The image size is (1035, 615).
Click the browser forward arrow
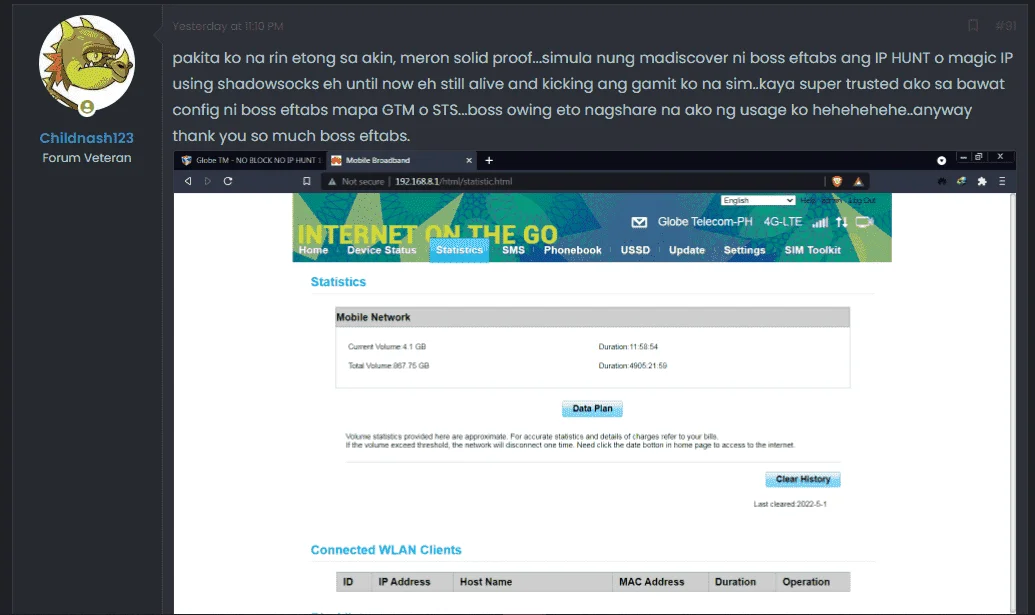(x=208, y=181)
